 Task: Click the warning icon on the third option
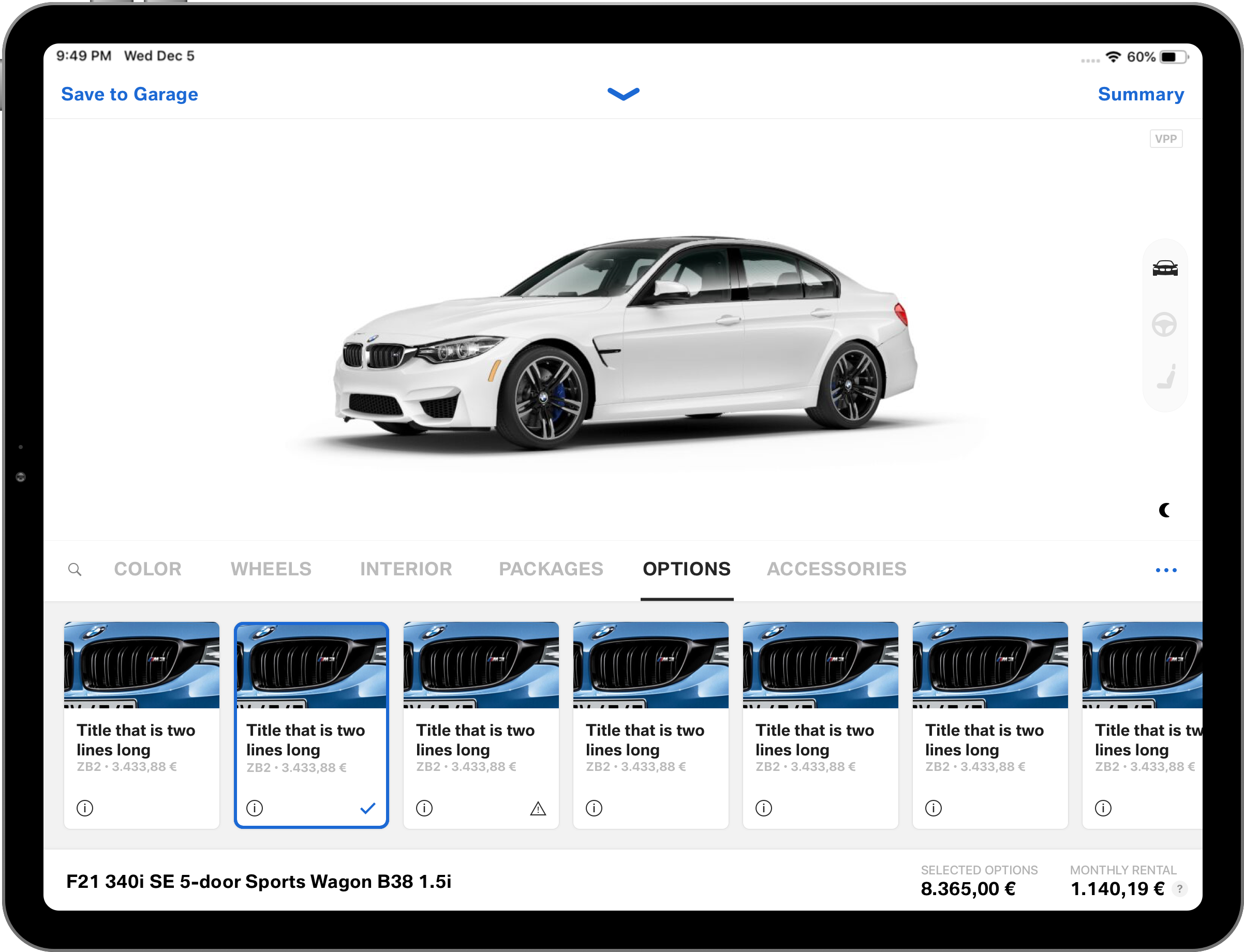click(x=537, y=808)
